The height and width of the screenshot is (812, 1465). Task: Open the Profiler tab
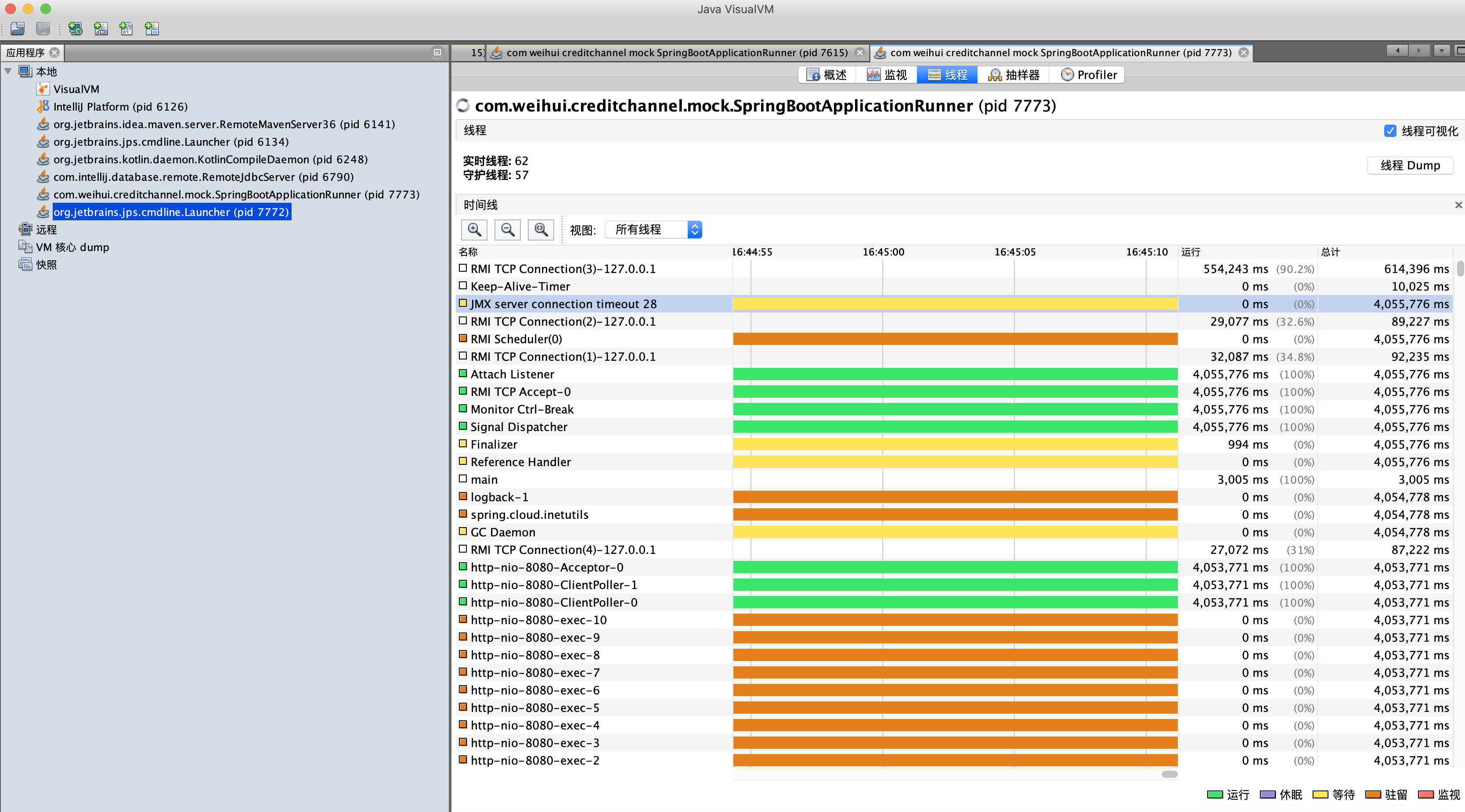[1089, 75]
